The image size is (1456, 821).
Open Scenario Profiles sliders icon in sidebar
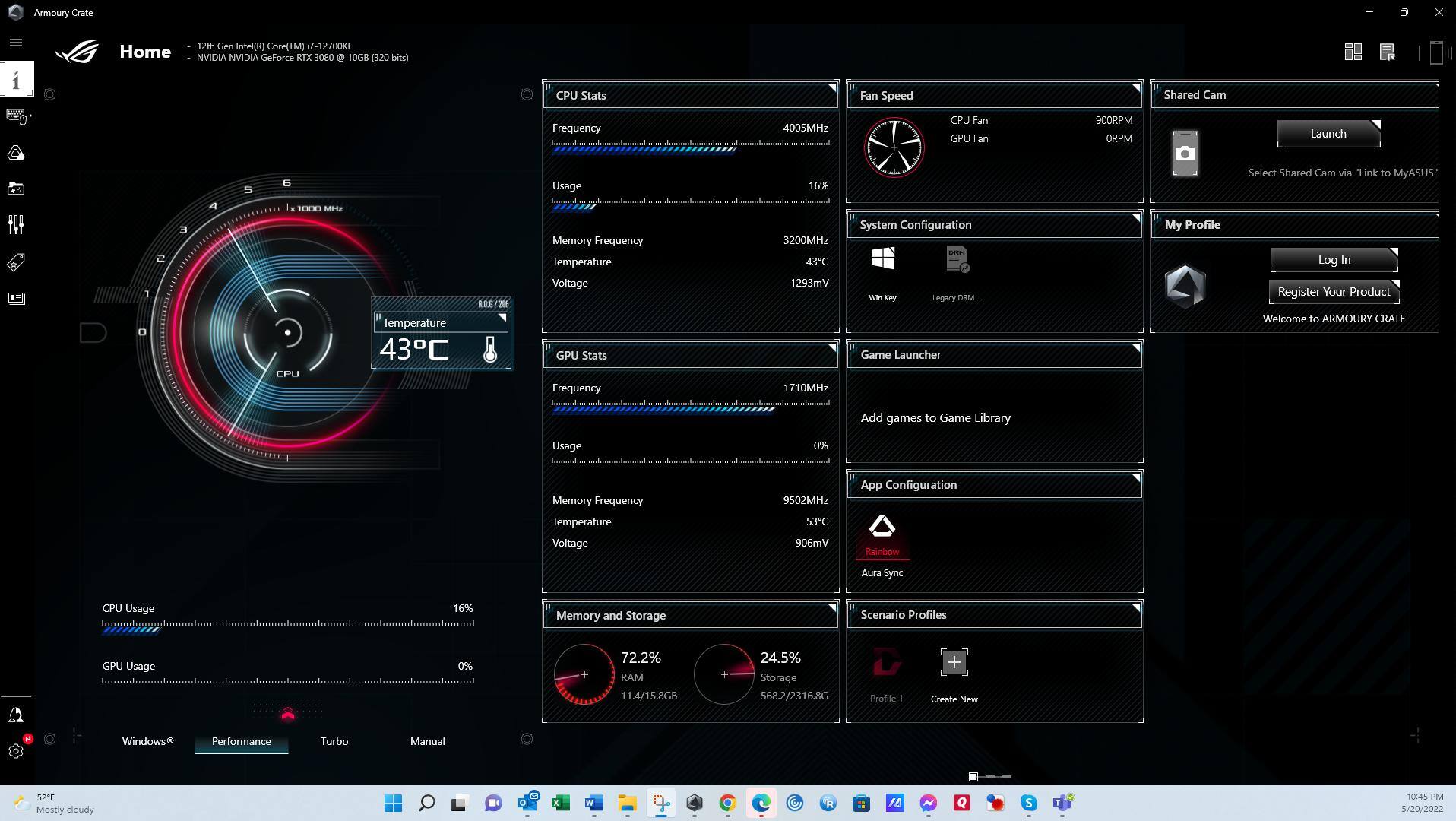point(16,224)
